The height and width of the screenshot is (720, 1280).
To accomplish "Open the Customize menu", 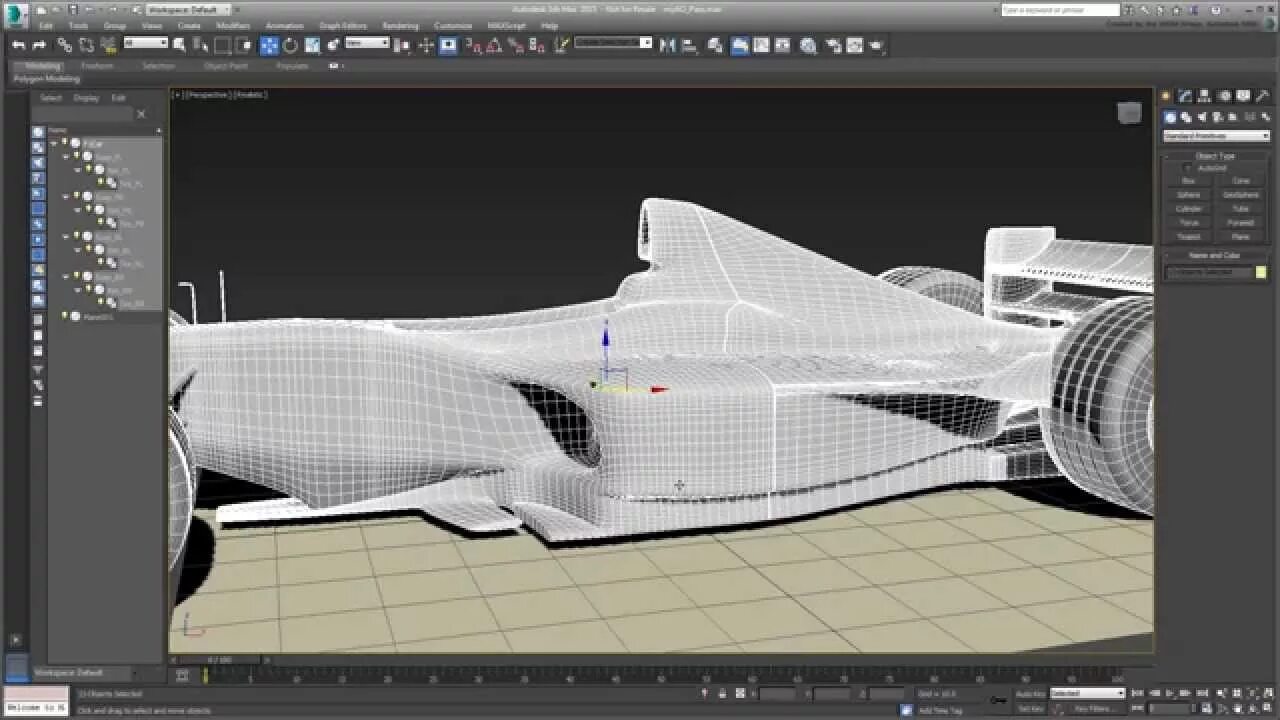I will coord(453,26).
